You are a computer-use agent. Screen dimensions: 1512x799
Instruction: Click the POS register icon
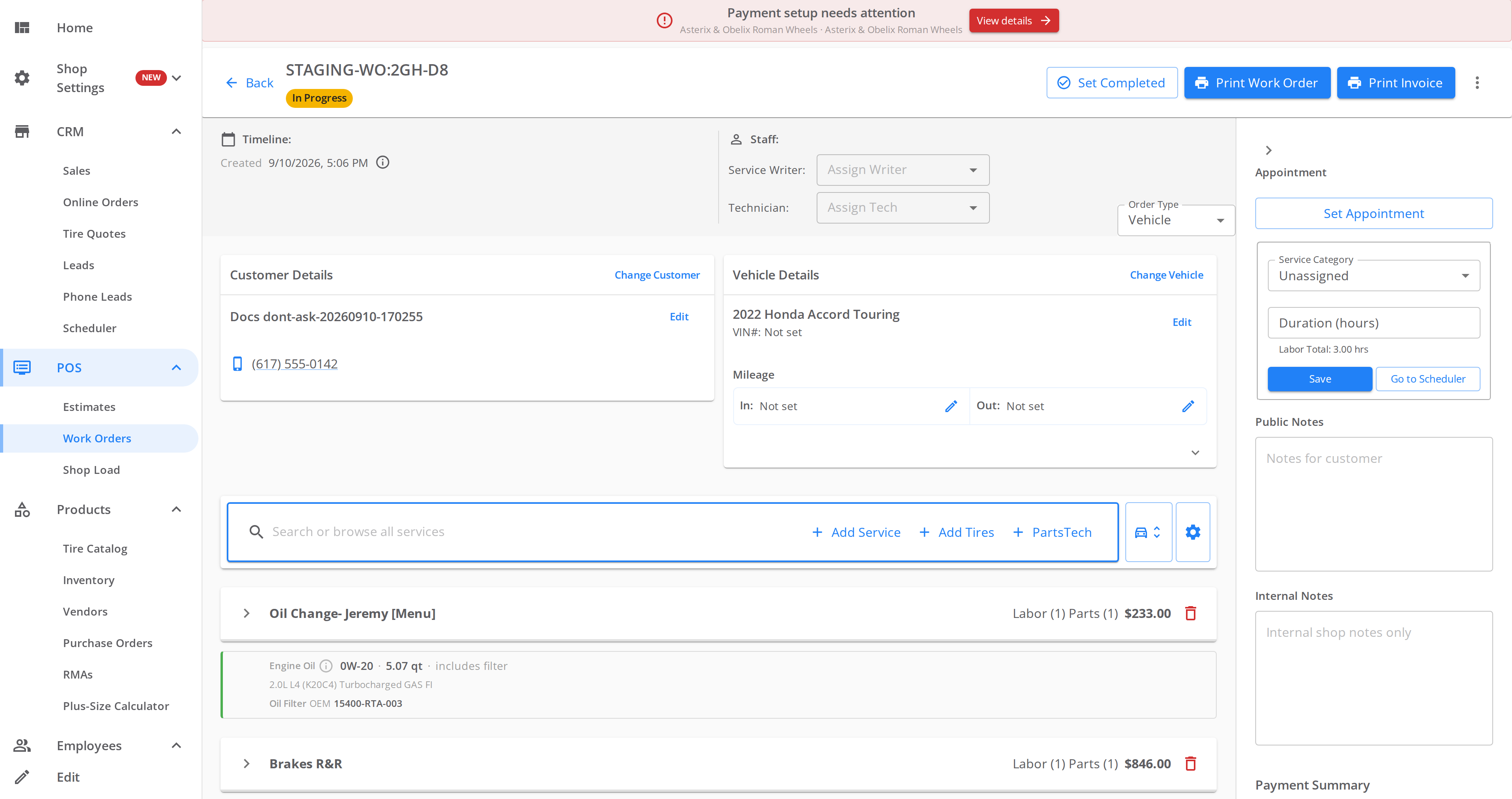[22, 367]
